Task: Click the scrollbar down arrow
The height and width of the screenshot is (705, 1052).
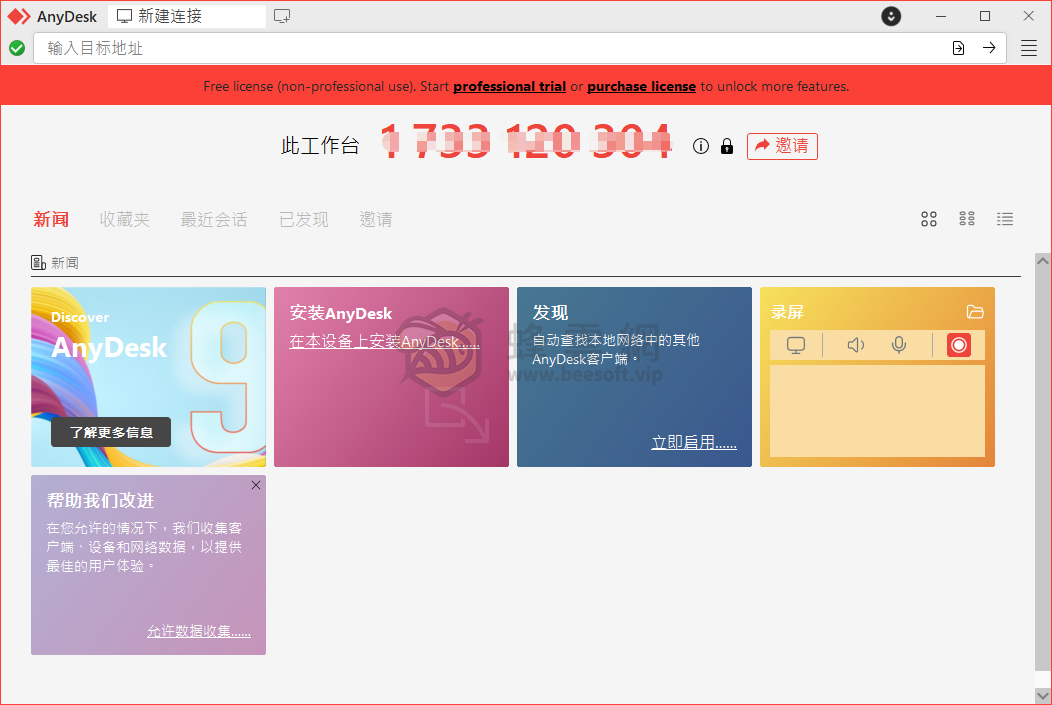Action: [x=1043, y=696]
